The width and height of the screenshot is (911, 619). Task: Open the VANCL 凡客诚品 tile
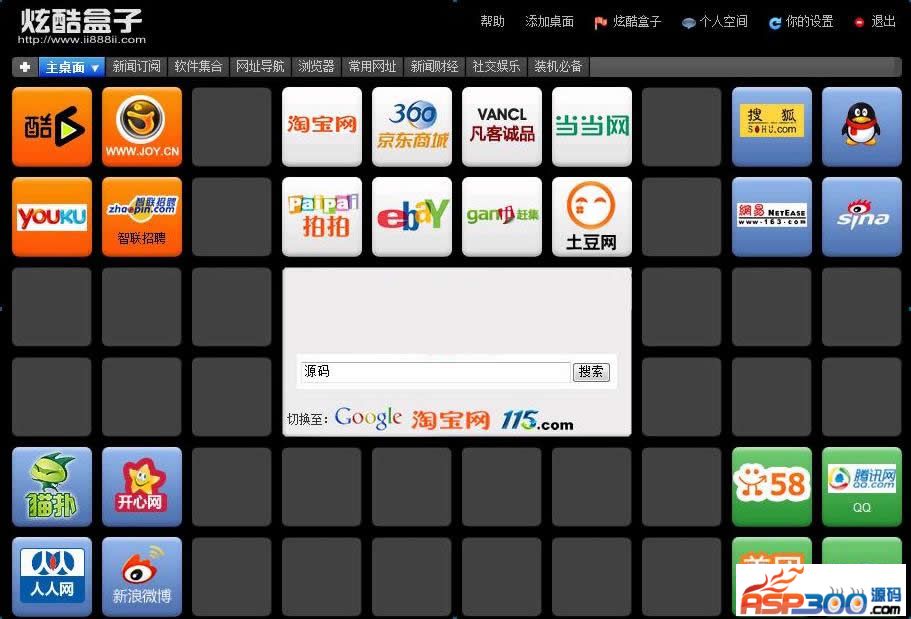point(502,127)
